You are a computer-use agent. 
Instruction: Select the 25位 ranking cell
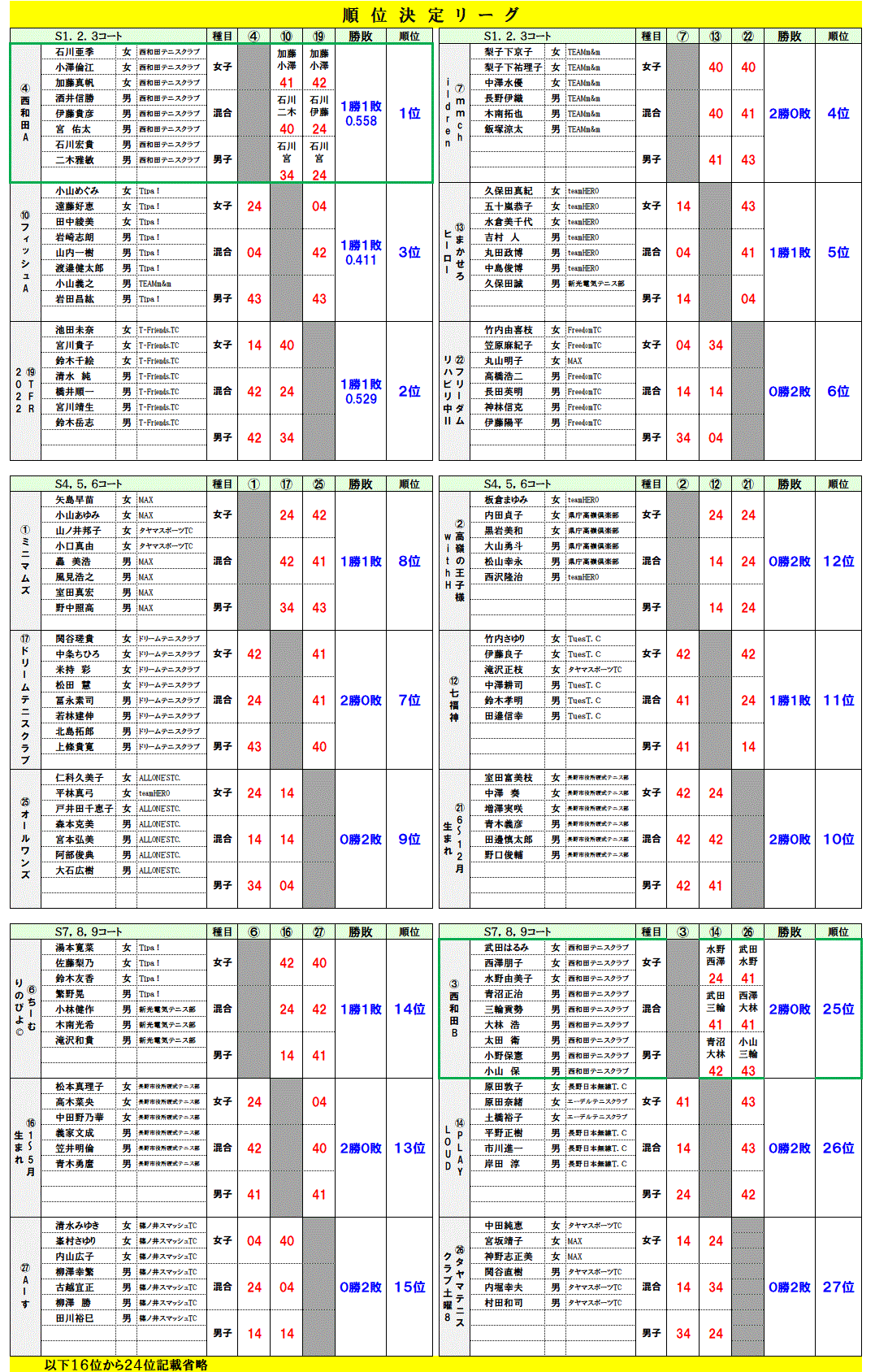[838, 1009]
